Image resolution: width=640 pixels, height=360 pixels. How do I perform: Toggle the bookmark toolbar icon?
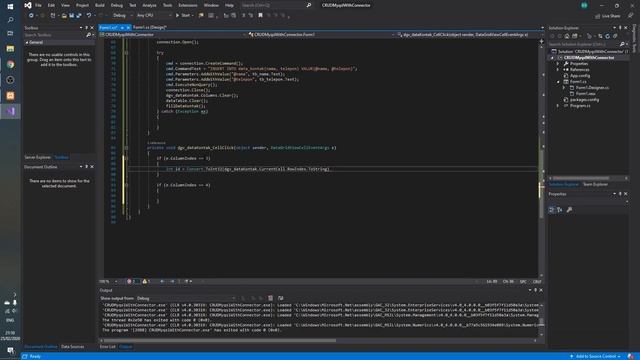pyautogui.click(x=260, y=16)
